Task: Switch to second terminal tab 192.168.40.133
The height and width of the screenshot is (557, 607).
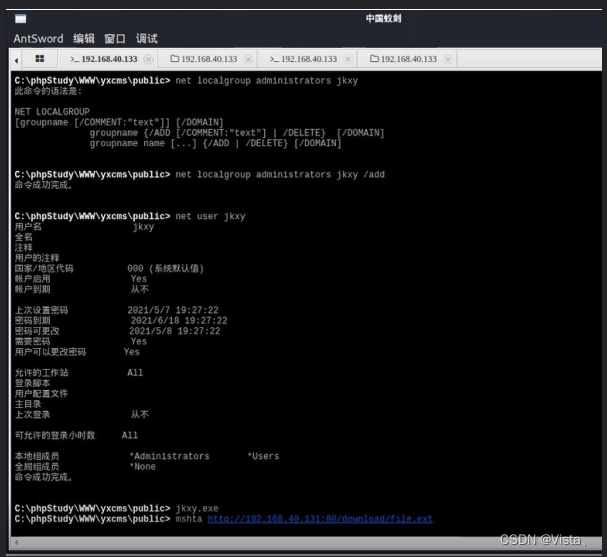Action: coord(304,59)
